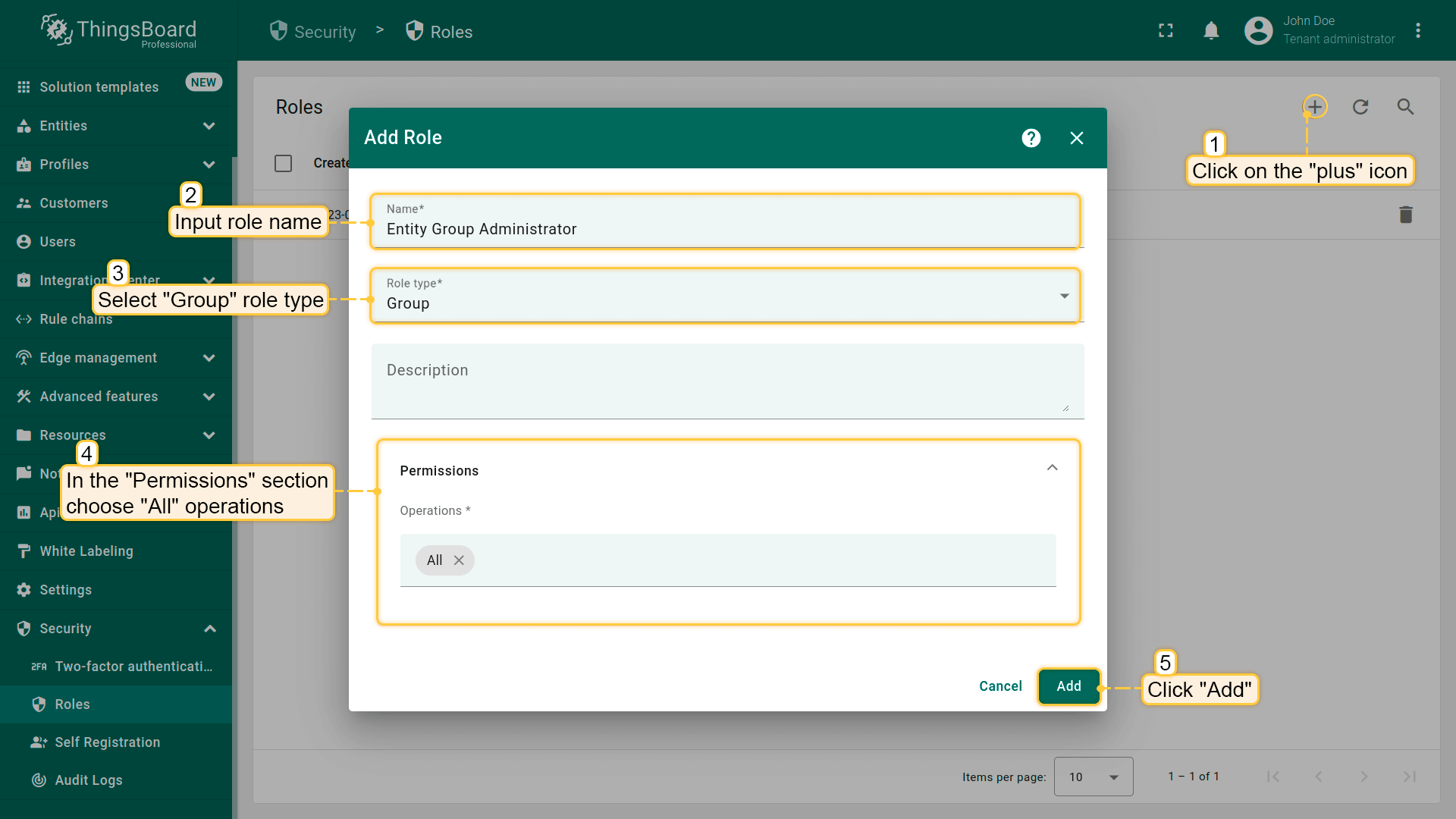
Task: Collapse the Security menu section
Action: click(x=210, y=629)
